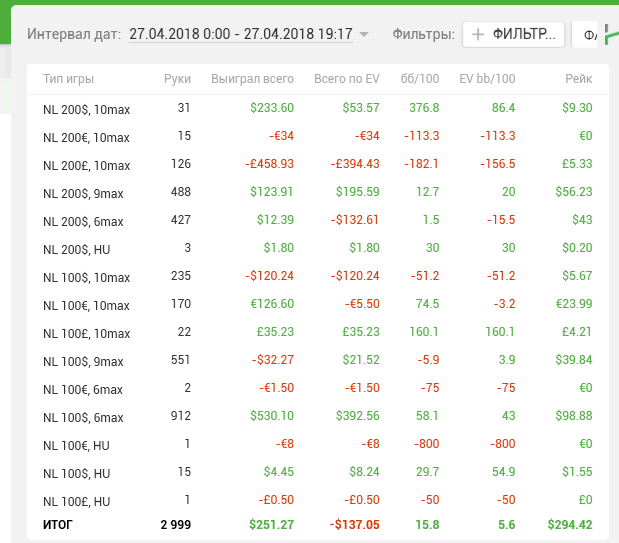Click the ИТОГ totals row label
Viewport: 619px width, 543px height.
(x=58, y=523)
